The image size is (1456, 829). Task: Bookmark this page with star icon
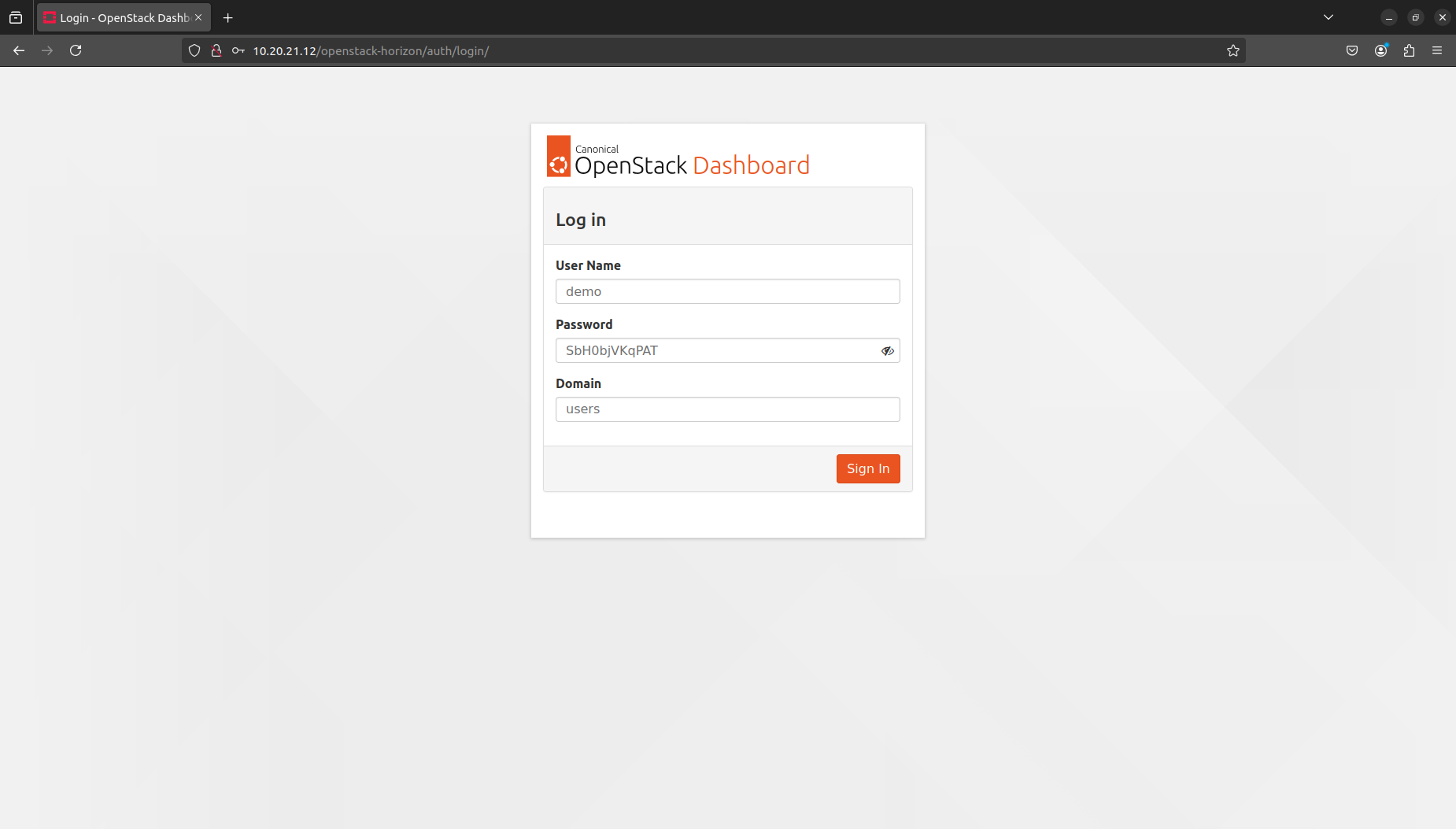point(1233,50)
